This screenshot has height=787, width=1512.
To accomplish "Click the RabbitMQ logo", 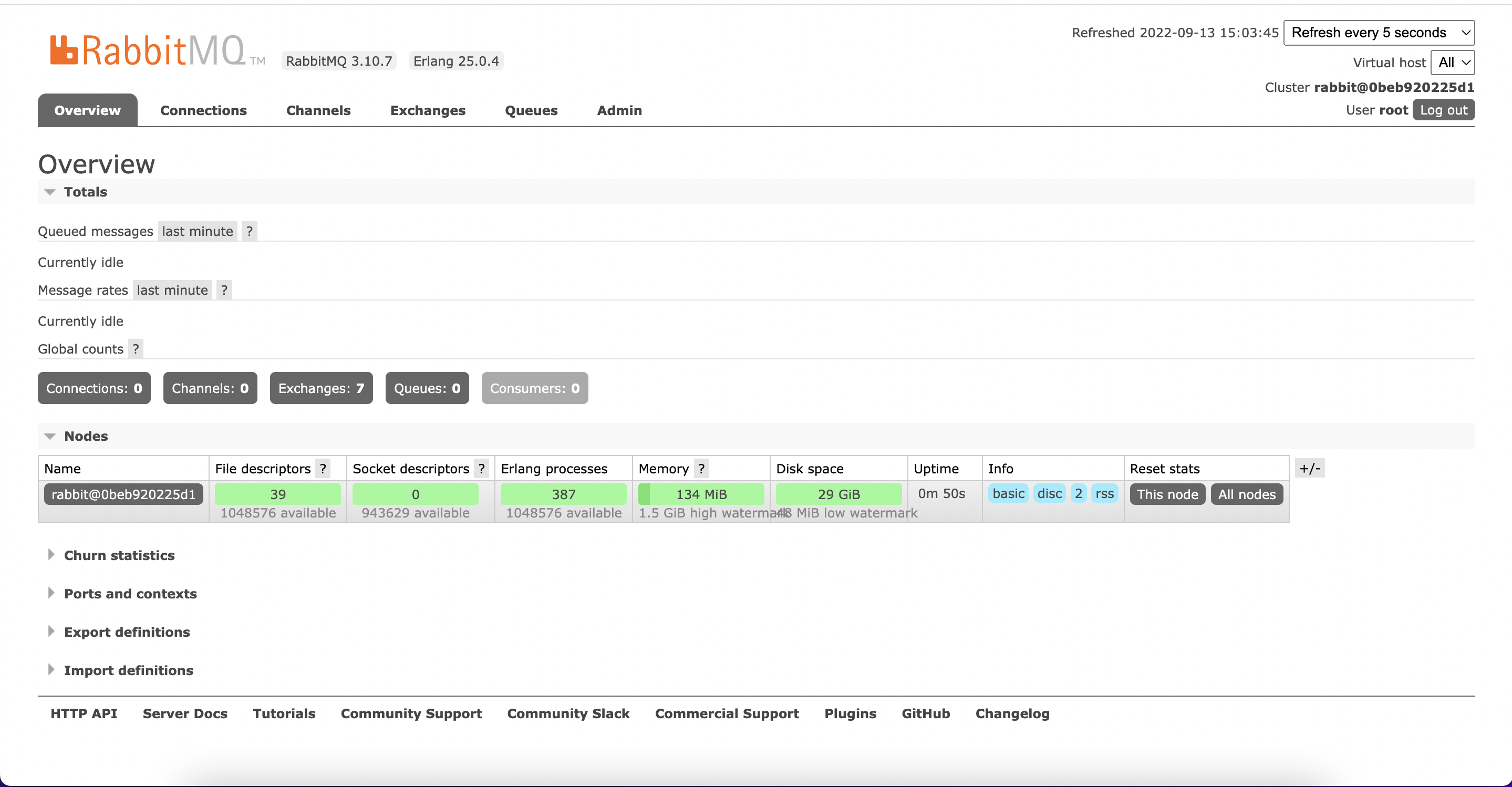I will pyautogui.click(x=157, y=50).
